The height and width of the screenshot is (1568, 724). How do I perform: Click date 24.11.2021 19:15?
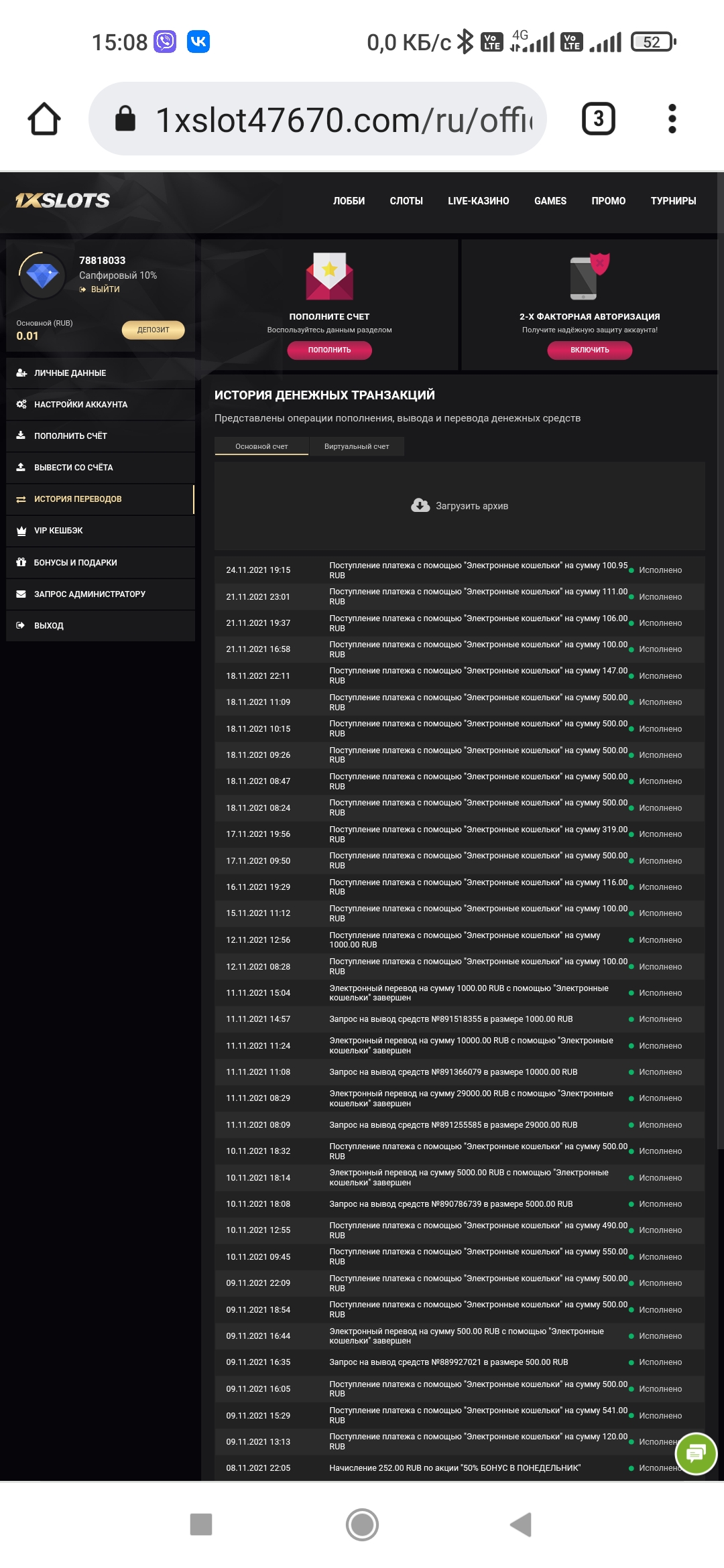[258, 570]
